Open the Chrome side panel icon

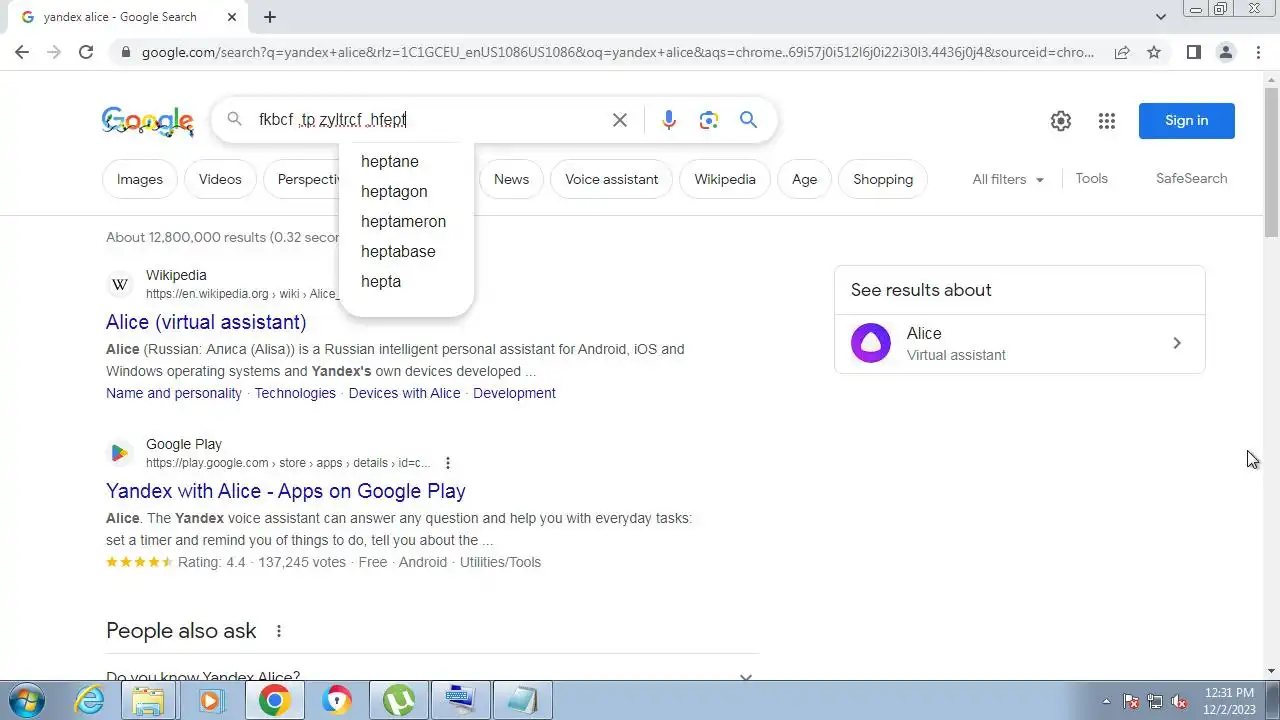(1193, 52)
